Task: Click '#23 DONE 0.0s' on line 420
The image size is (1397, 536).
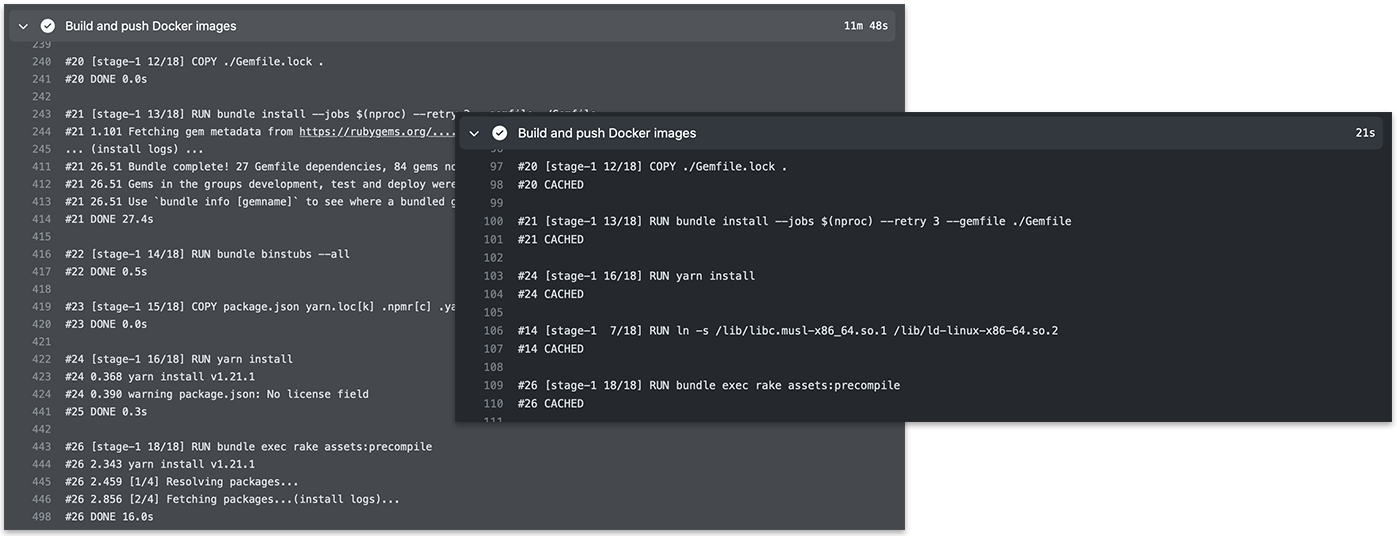Action: pyautogui.click(x=106, y=324)
